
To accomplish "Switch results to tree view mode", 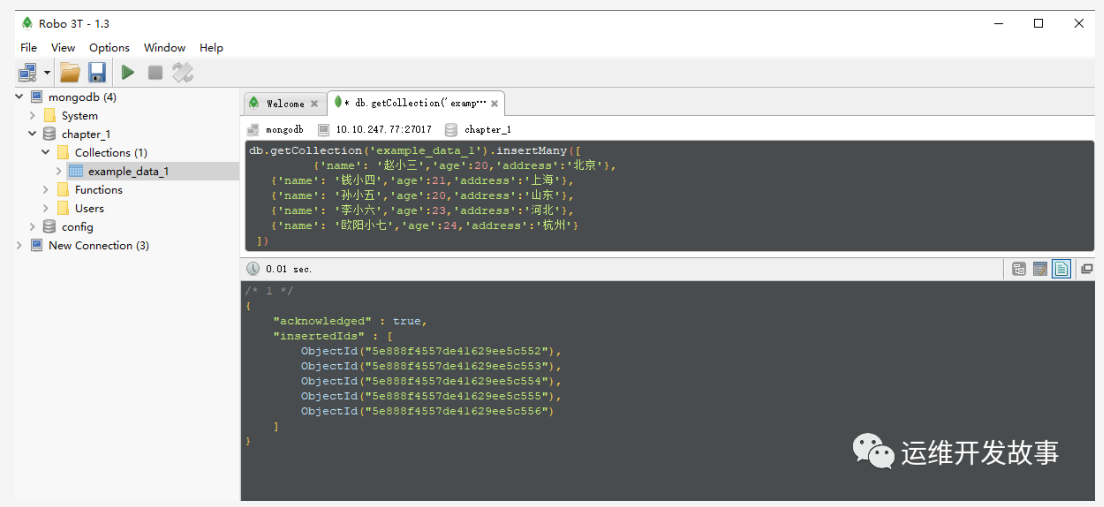I will (1018, 269).
